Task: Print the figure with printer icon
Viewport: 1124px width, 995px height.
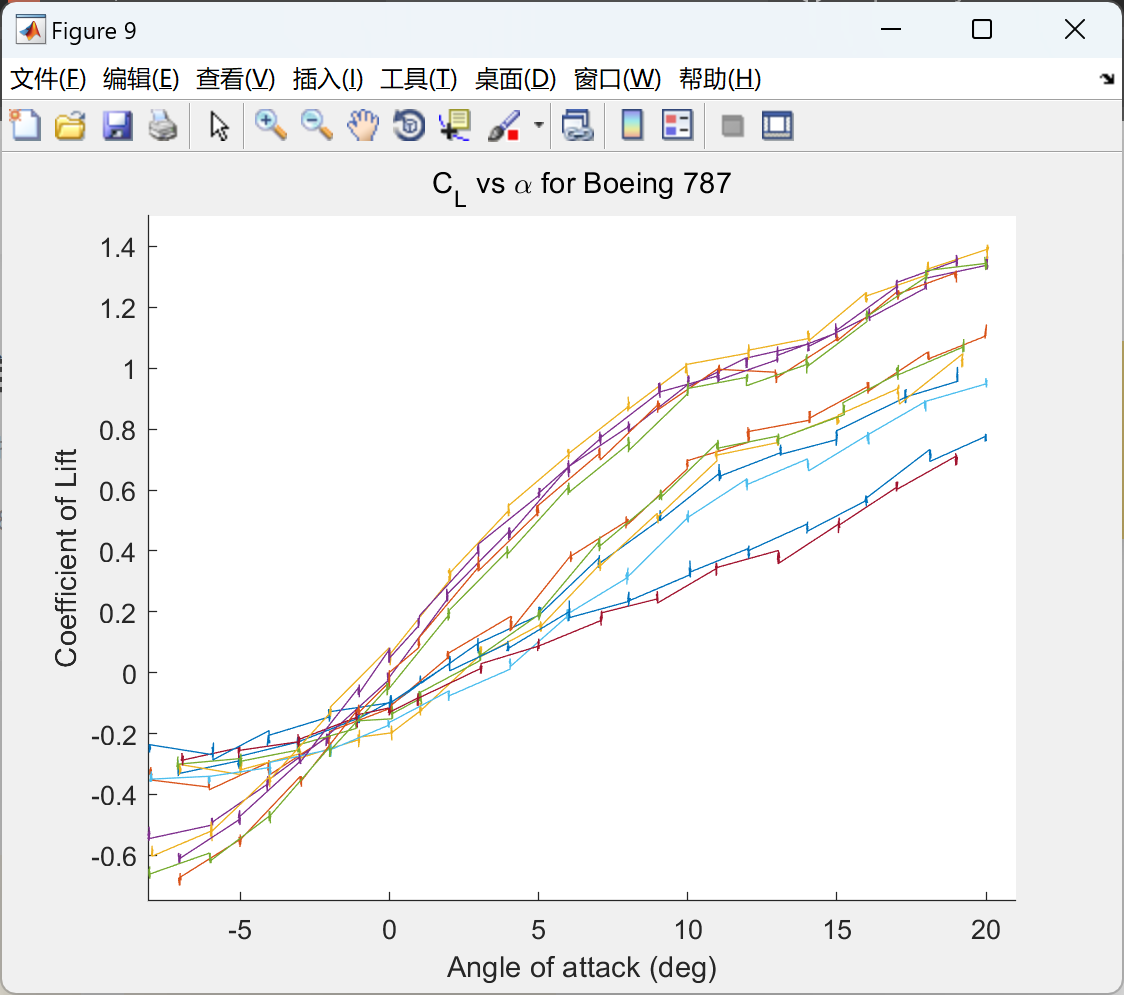Action: (163, 125)
